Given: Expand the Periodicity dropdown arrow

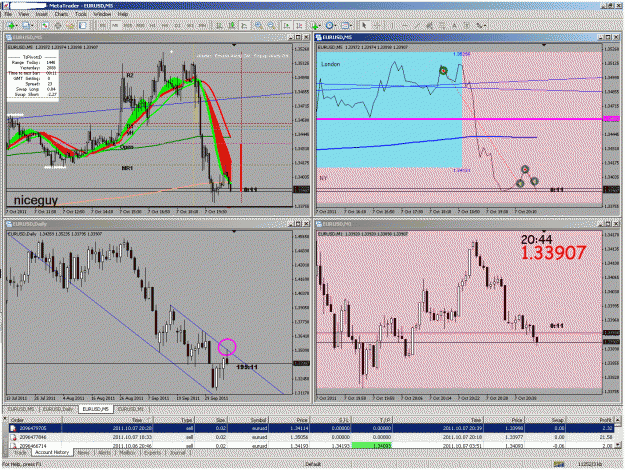Looking at the screenshot, I should (x=336, y=26).
